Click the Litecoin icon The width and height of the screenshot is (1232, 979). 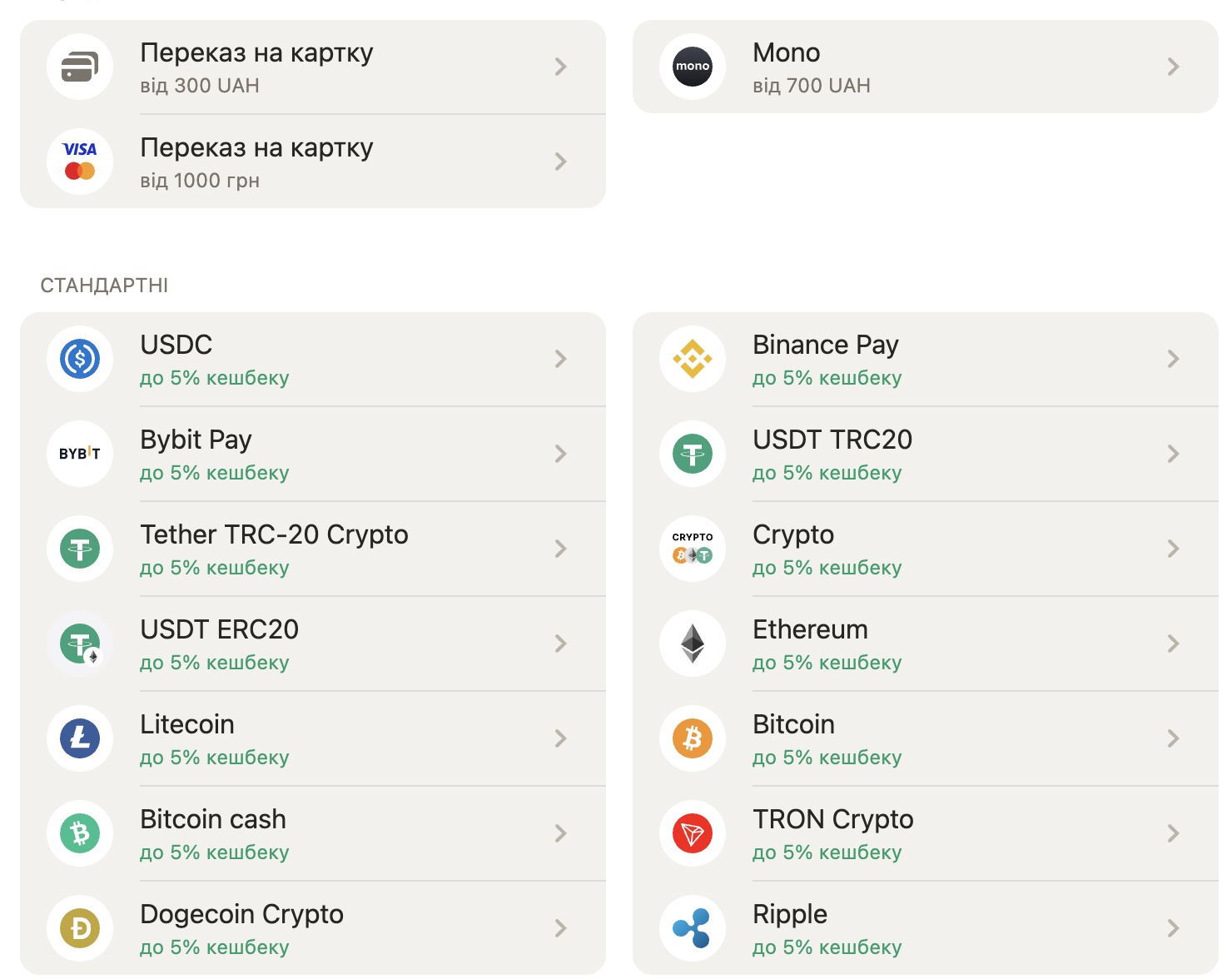[80, 738]
